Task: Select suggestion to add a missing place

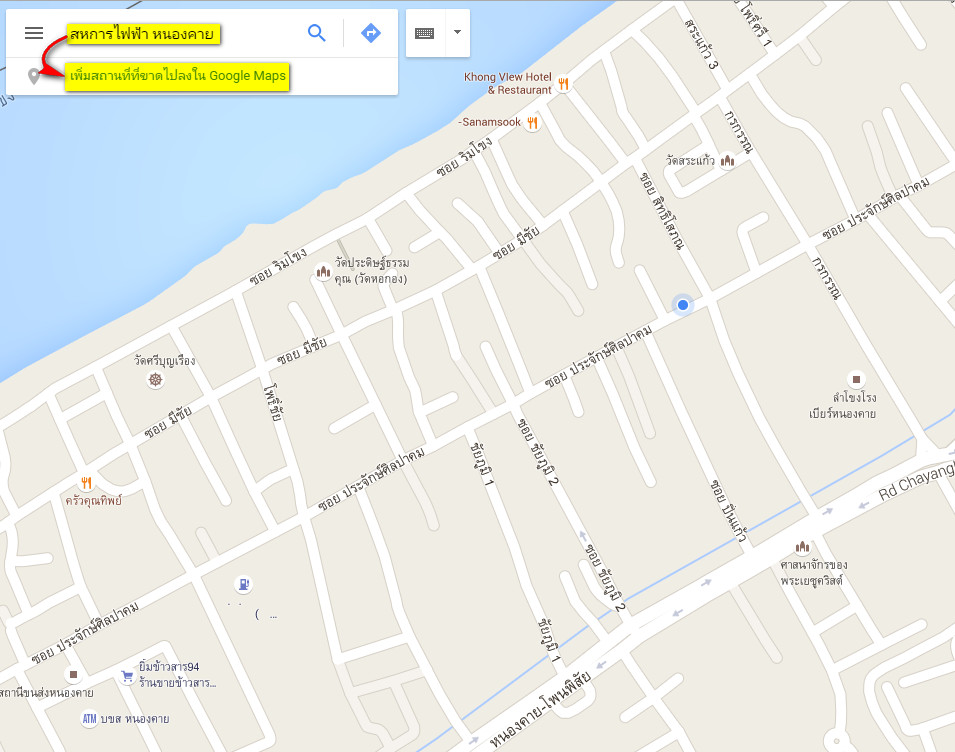Action: coord(177,76)
